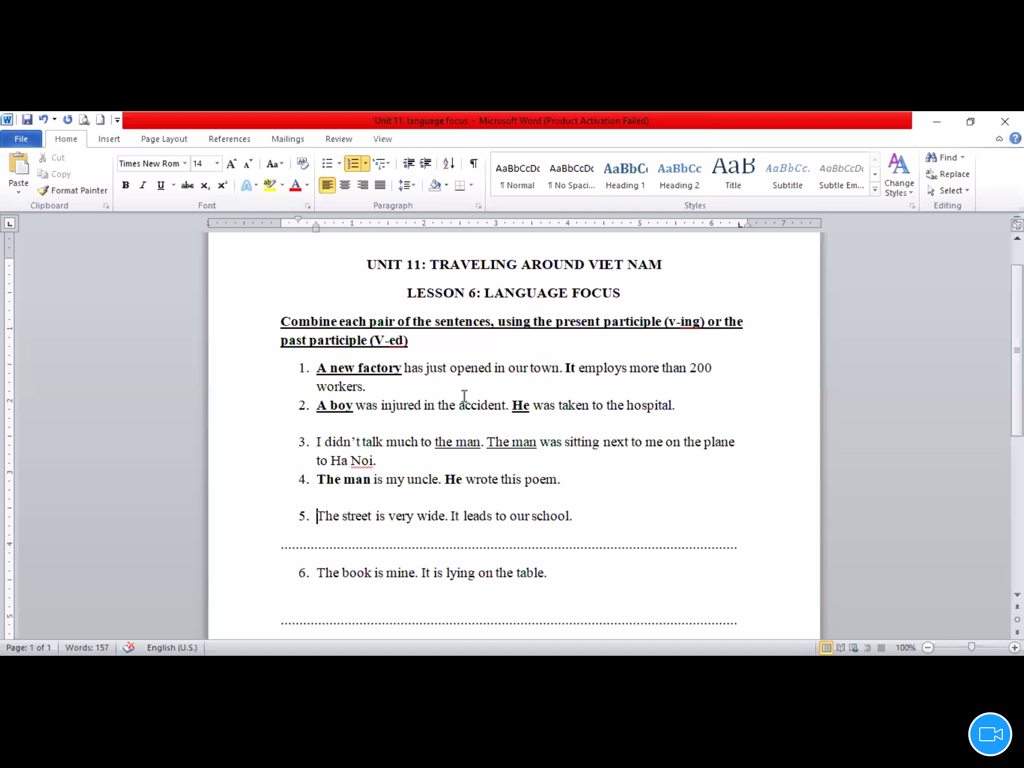Click the font color red A swatch

click(x=295, y=185)
